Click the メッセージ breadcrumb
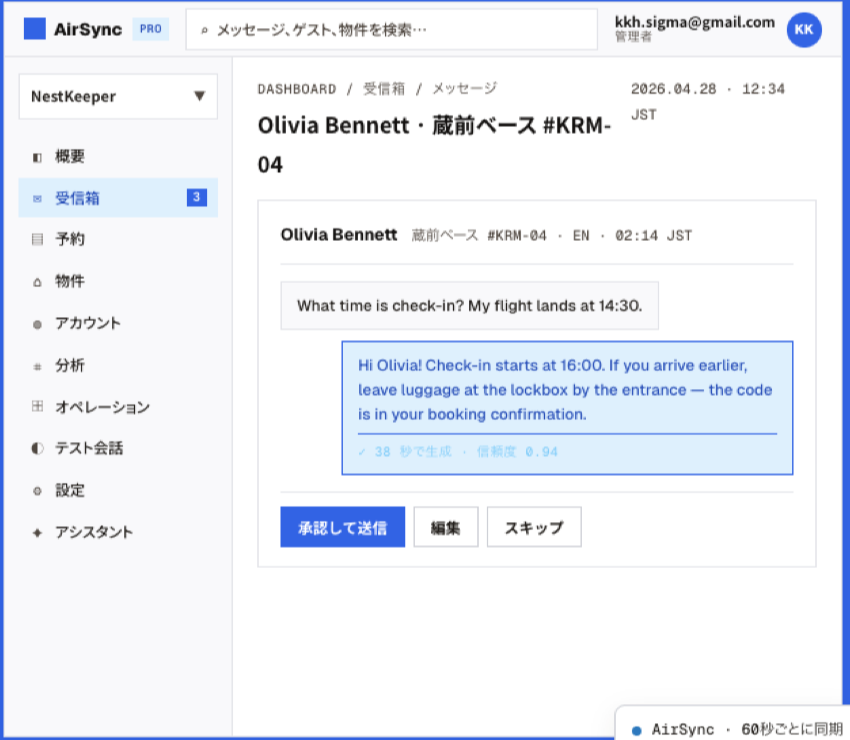Viewport: 850px width, 740px height. (x=464, y=88)
